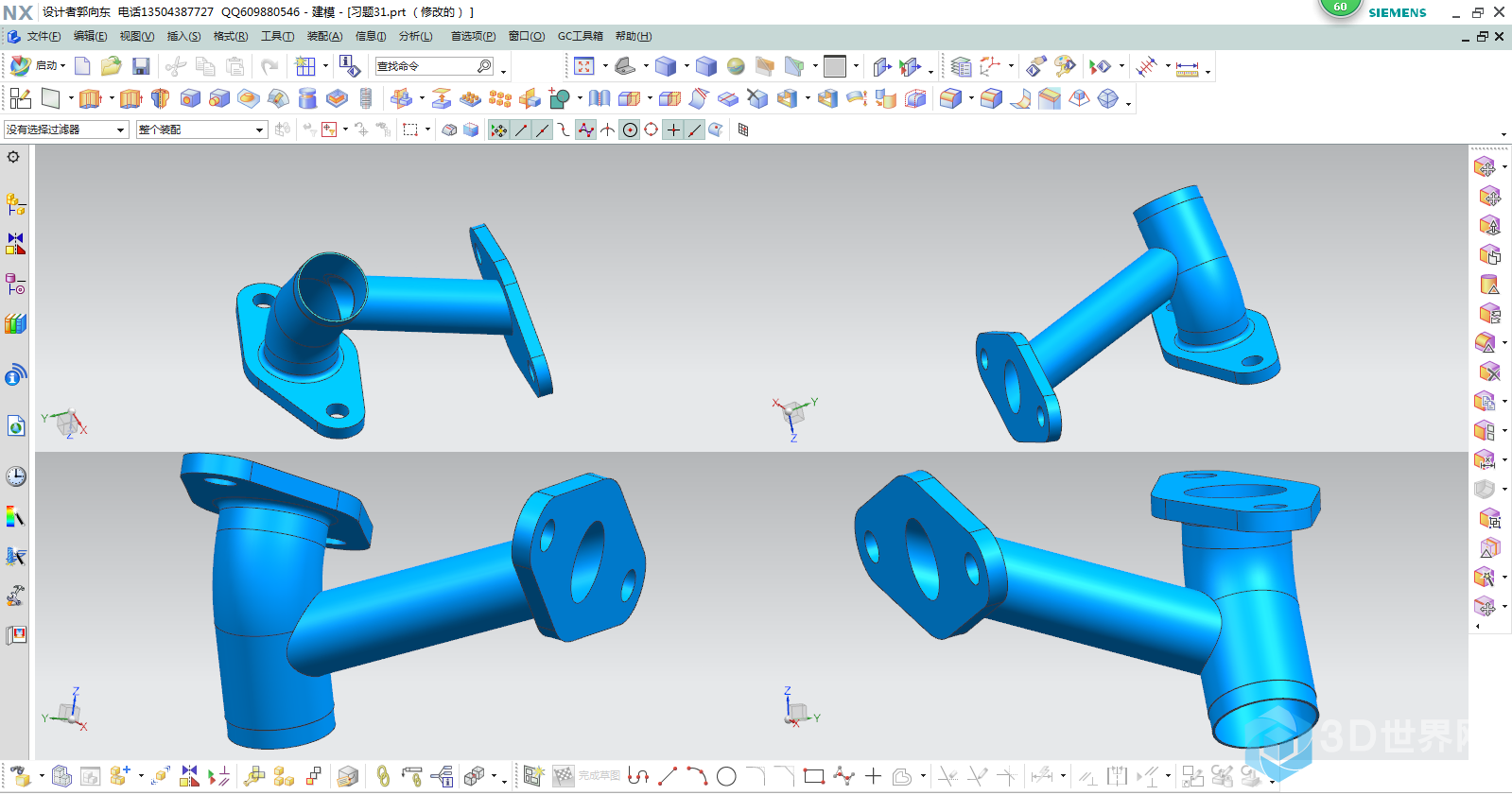Toggle the control point snap

click(x=565, y=130)
